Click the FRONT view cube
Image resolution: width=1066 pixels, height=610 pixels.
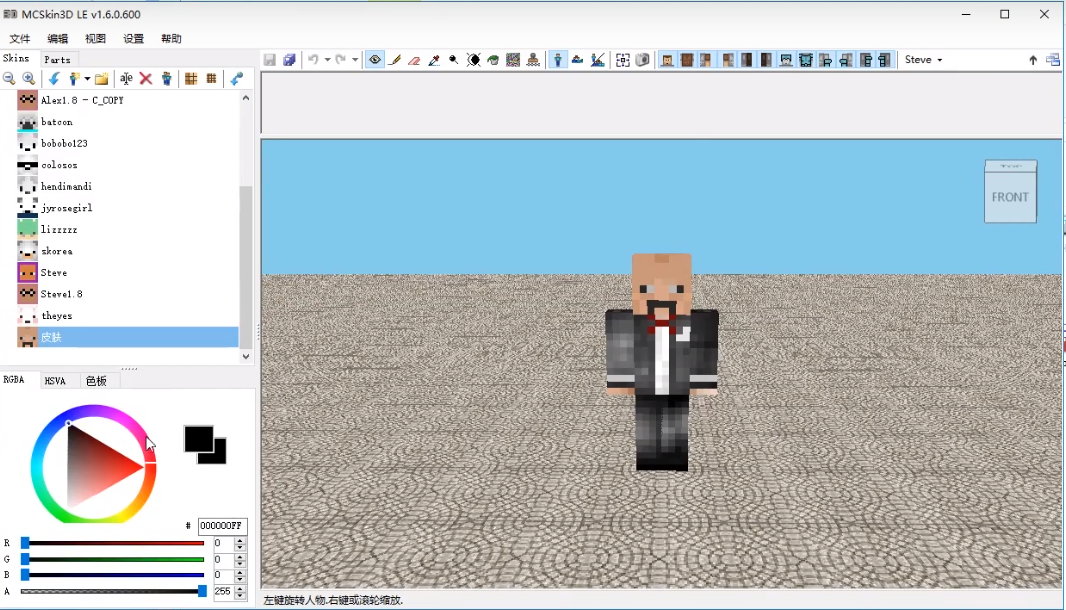(x=1010, y=196)
